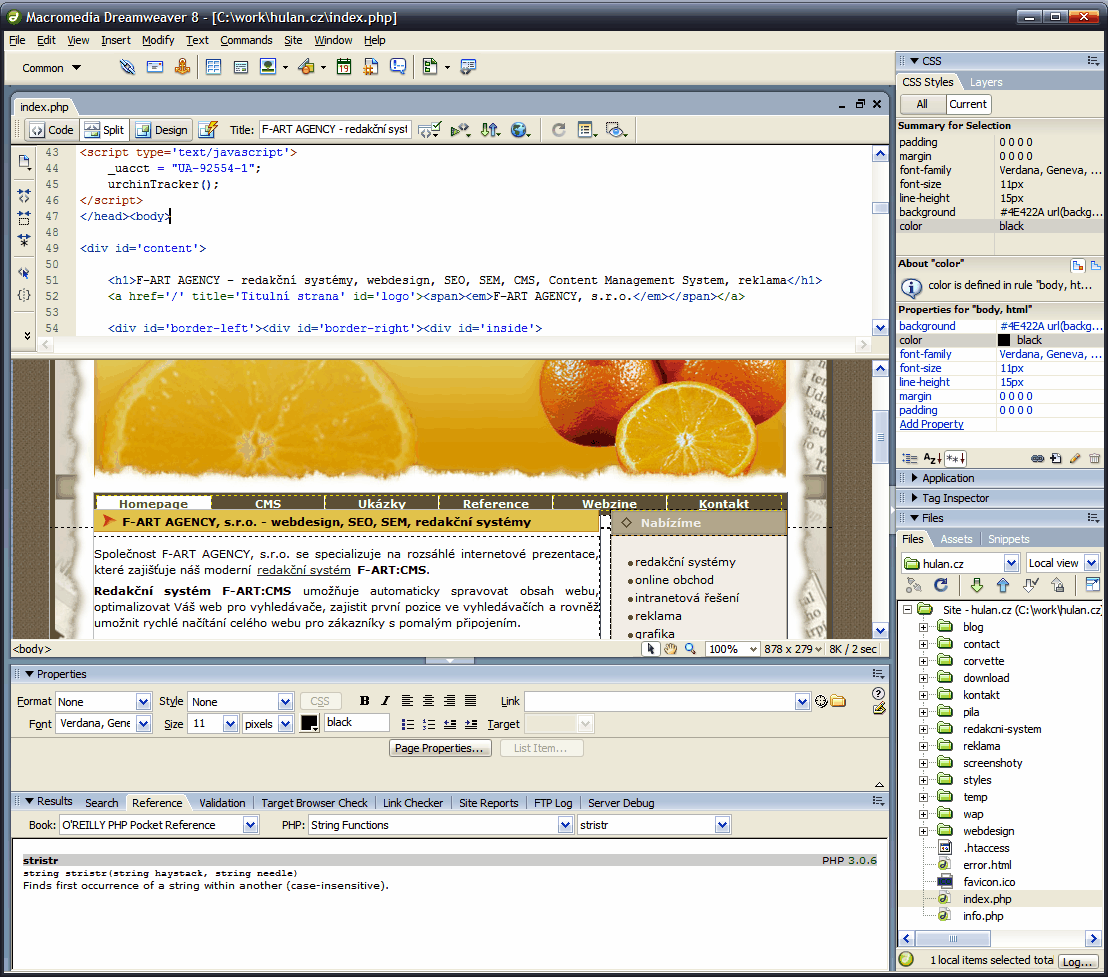Insert Comment icon in Common toolbar

click(x=399, y=67)
